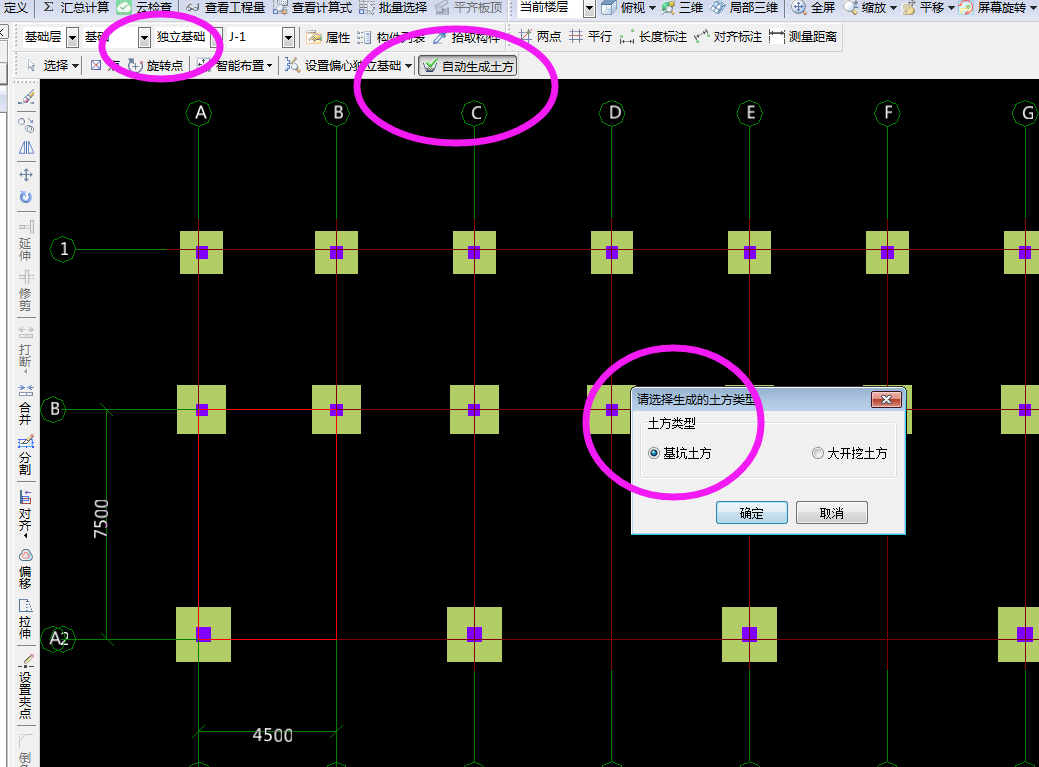
Task: Activate 批量选择 batch select
Action: (394, 7)
